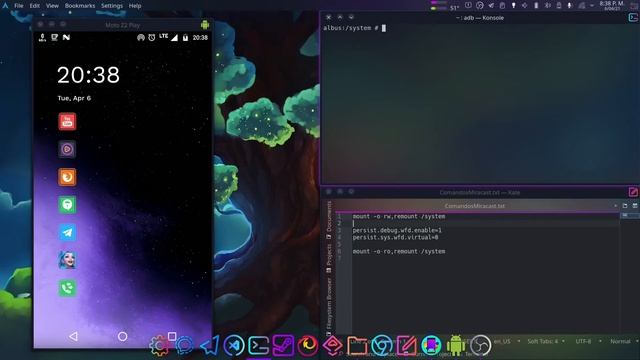
Task: Open green phone dialer app icon
Action: click(x=67, y=288)
